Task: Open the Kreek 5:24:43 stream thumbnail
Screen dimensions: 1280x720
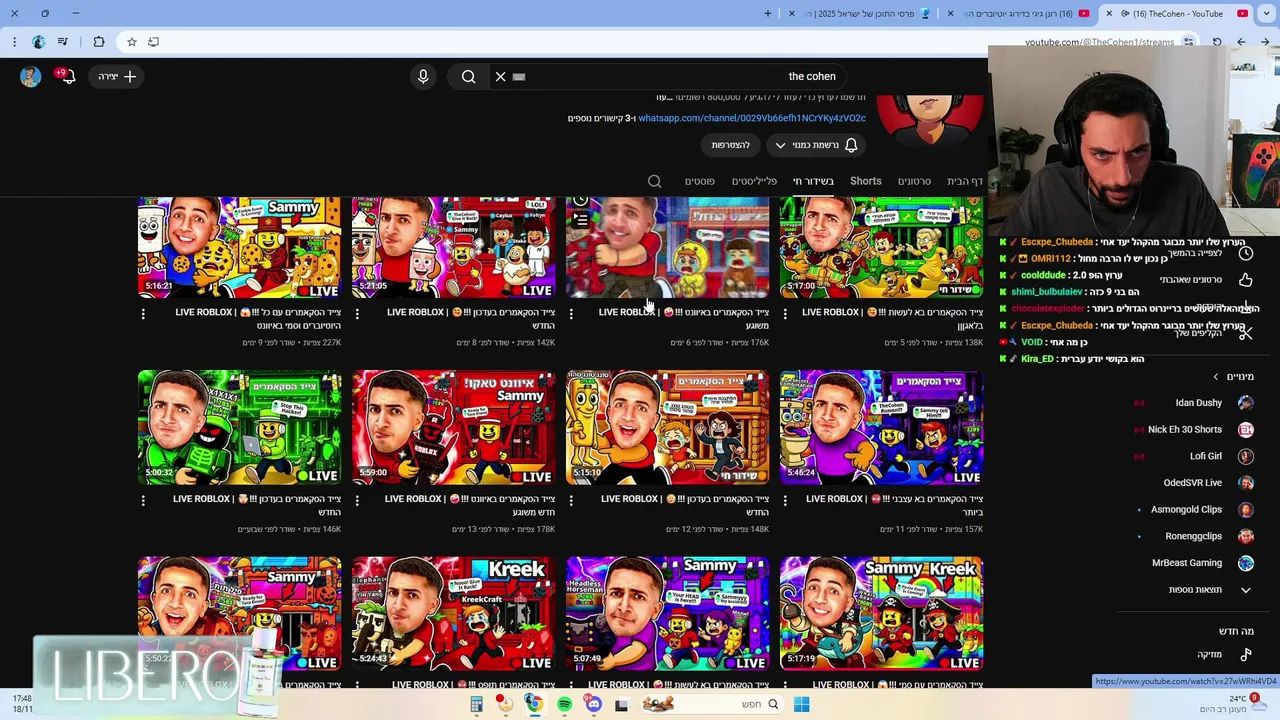Action: pos(453,614)
